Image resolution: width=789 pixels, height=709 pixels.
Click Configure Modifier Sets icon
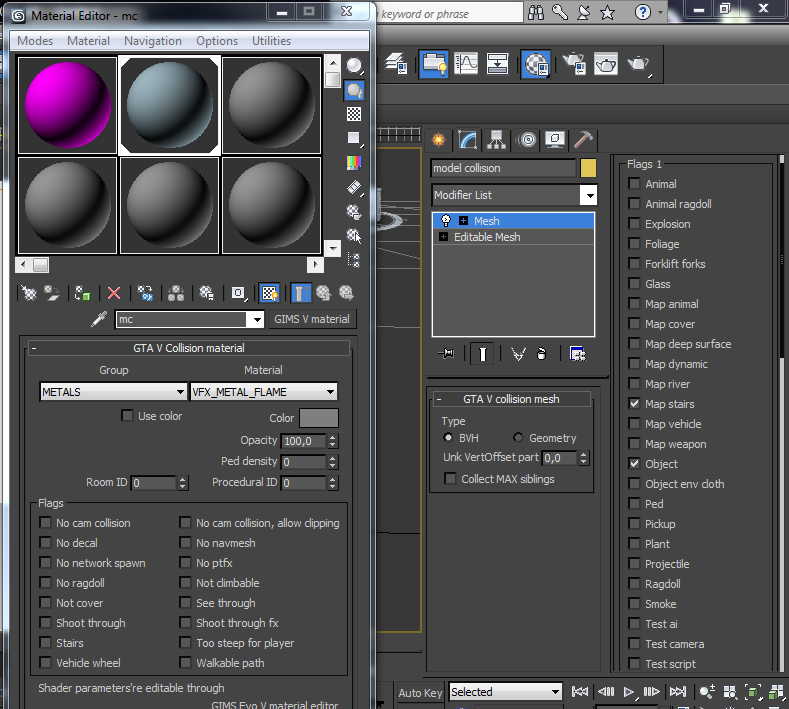click(578, 354)
